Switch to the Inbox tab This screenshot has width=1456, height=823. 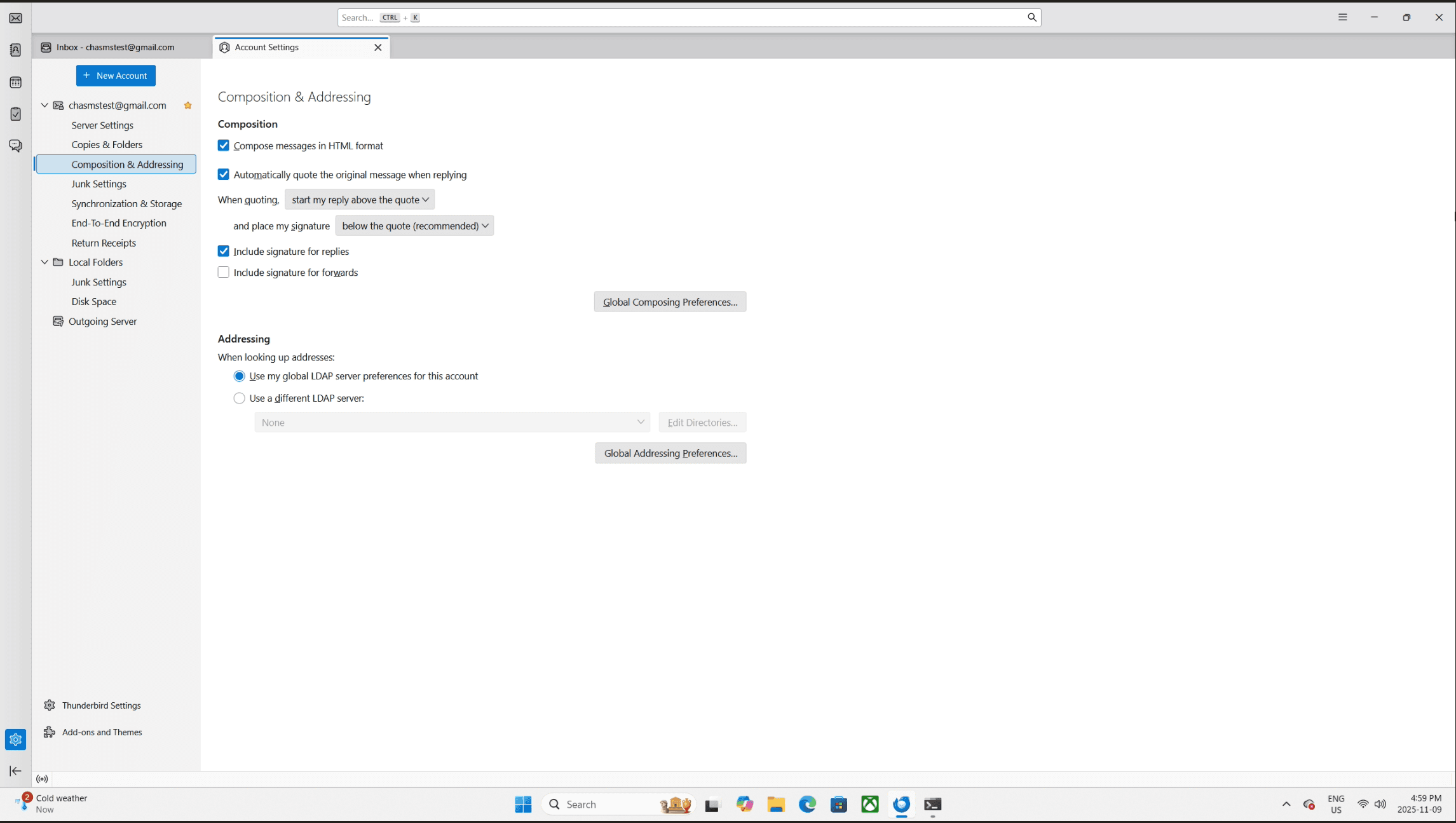click(114, 48)
